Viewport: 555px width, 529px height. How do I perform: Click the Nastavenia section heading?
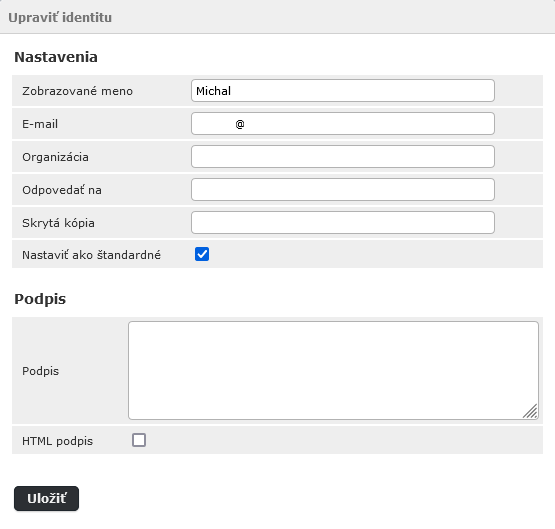56,57
